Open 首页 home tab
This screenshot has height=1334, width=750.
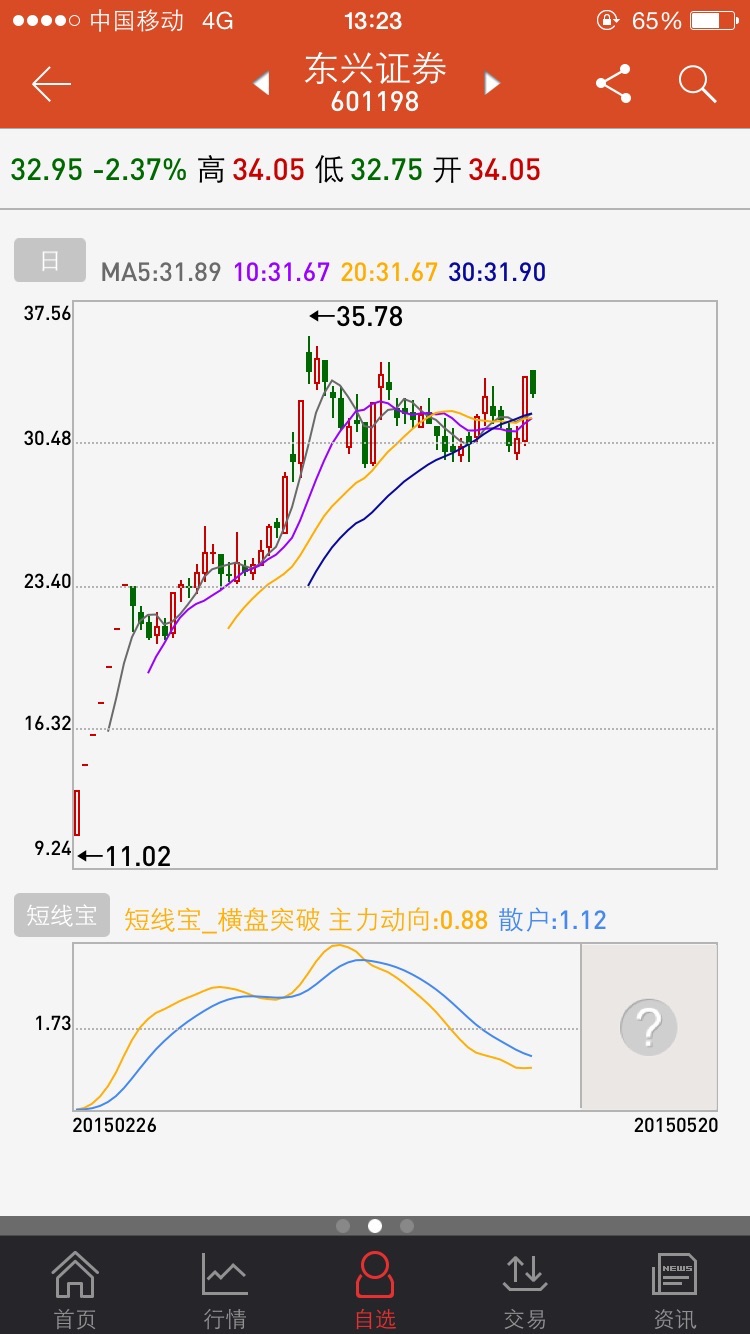click(x=75, y=1290)
